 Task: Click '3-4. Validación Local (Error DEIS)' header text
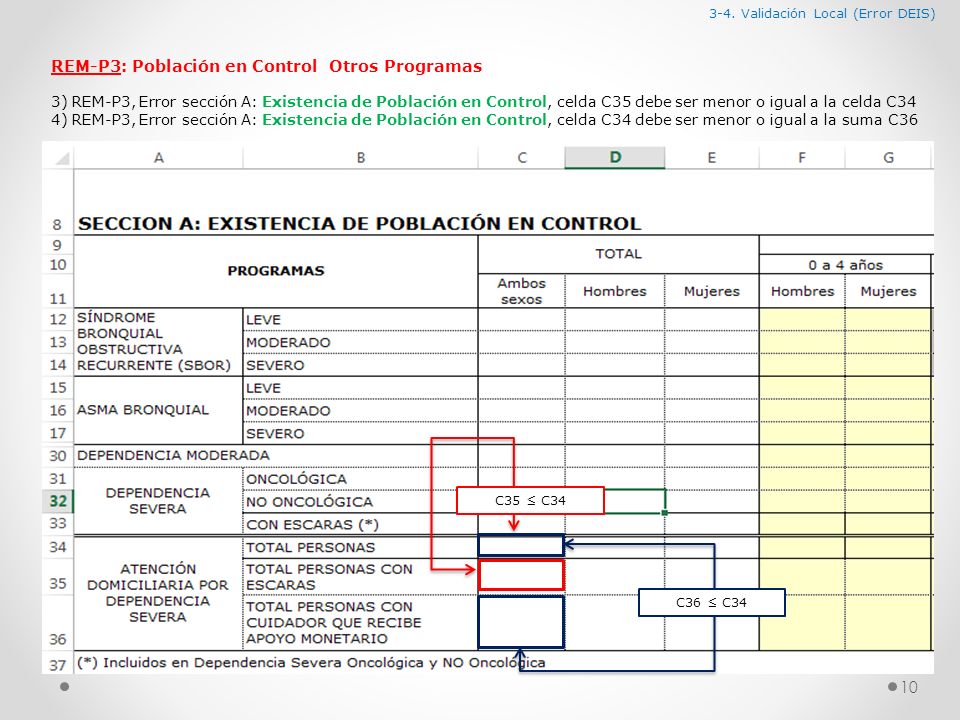(822, 13)
